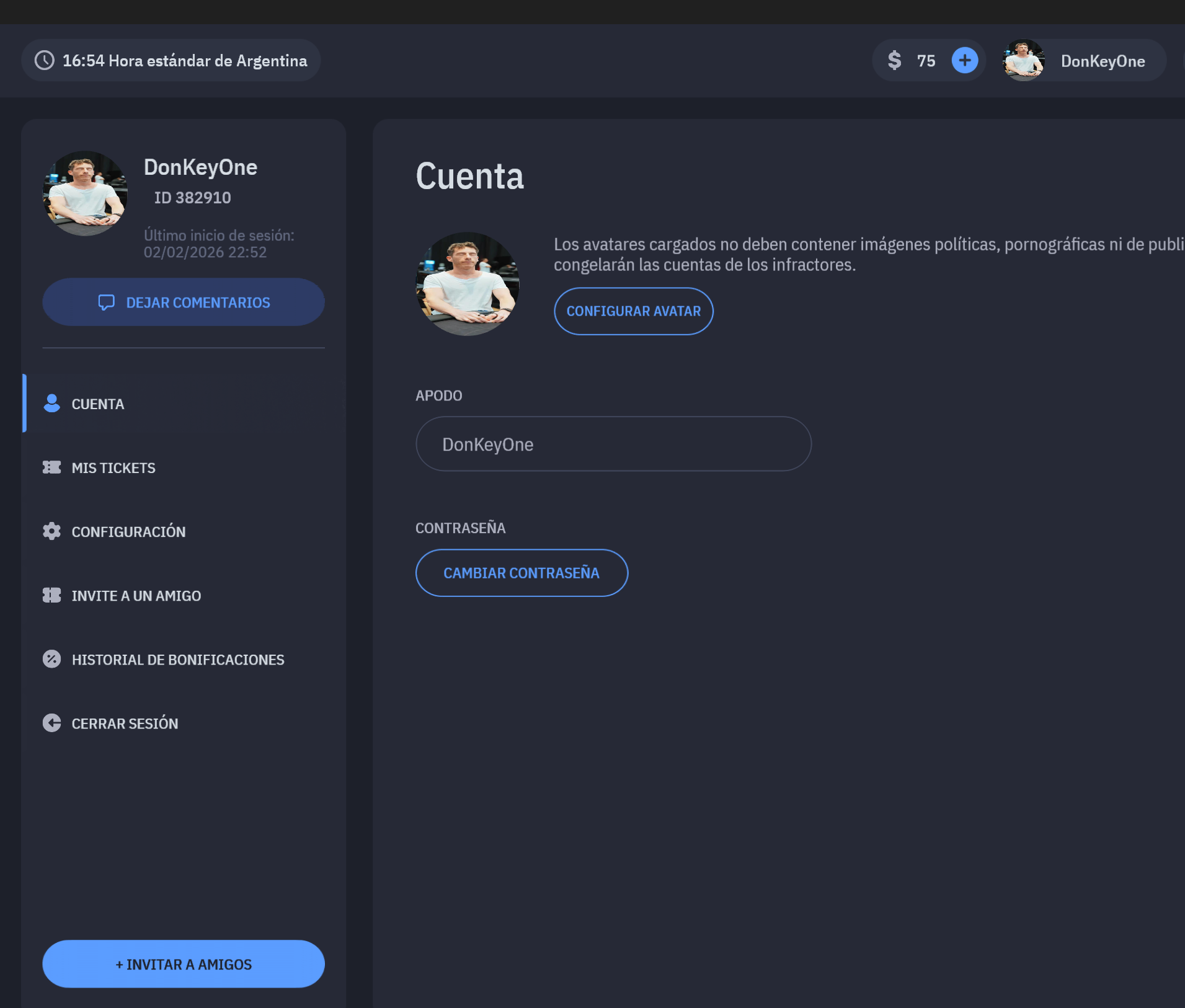The image size is (1185, 1008).
Task: Select the APODO nickname input field
Action: tap(613, 443)
